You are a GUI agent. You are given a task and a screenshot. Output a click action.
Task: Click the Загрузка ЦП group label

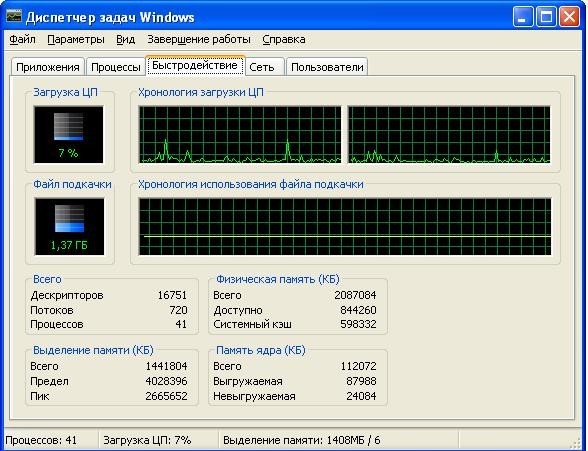click(x=65, y=92)
